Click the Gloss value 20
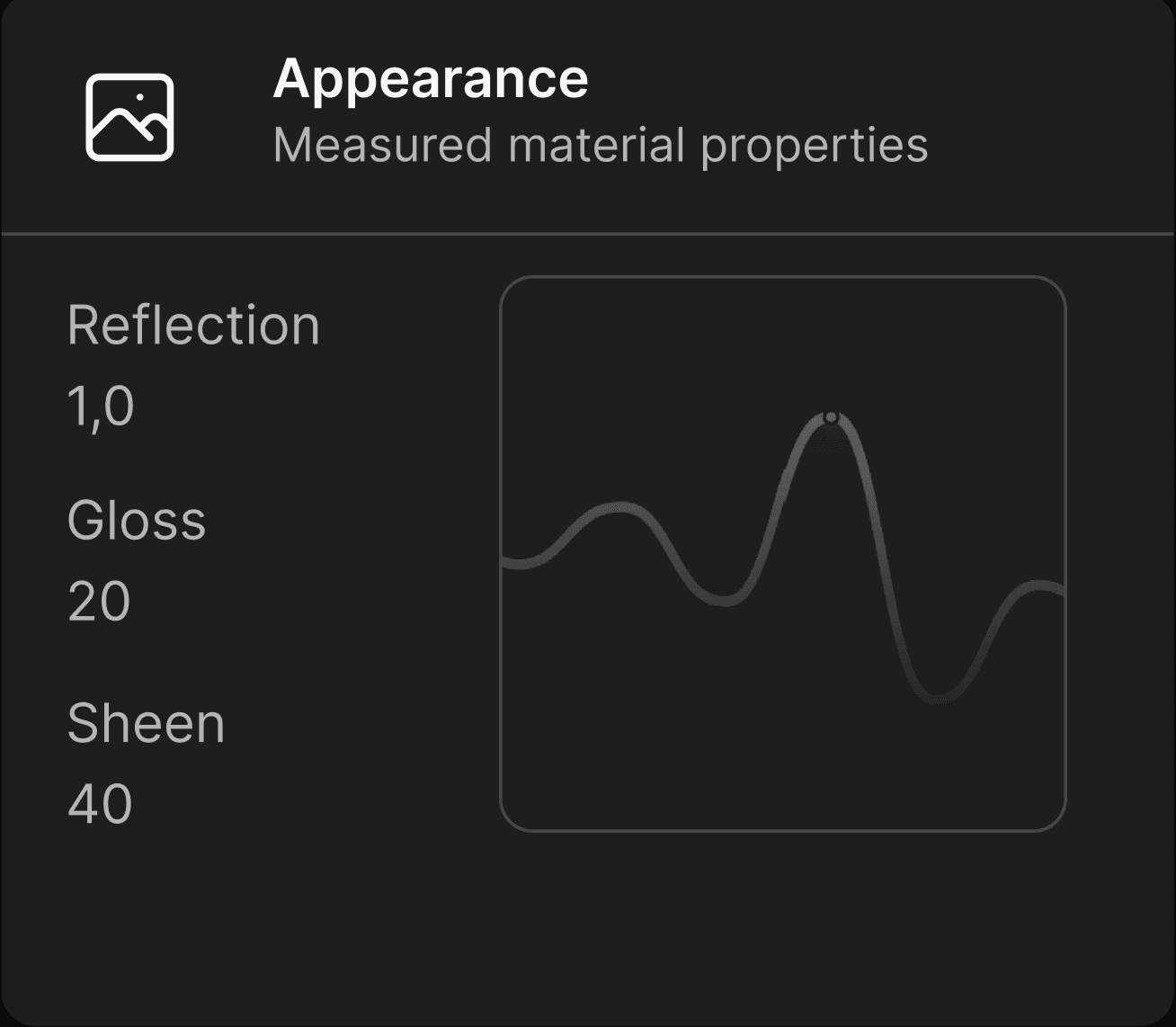The image size is (1176, 1027). click(99, 602)
